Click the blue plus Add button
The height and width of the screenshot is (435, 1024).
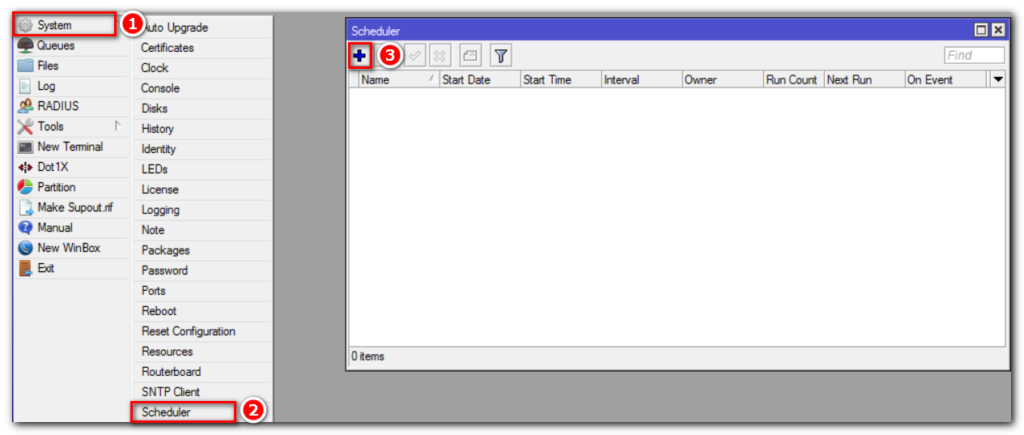pos(360,56)
